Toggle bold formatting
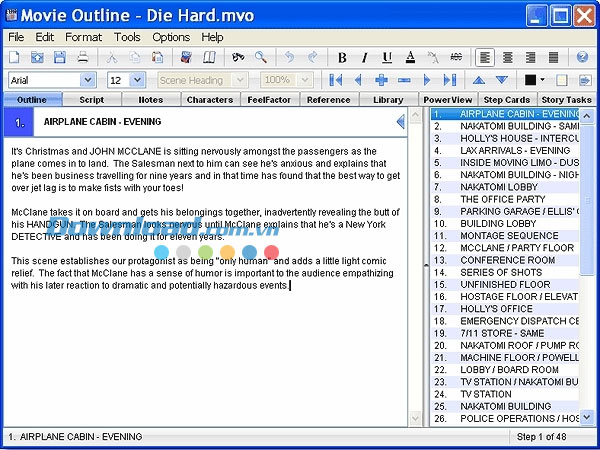 coord(342,57)
